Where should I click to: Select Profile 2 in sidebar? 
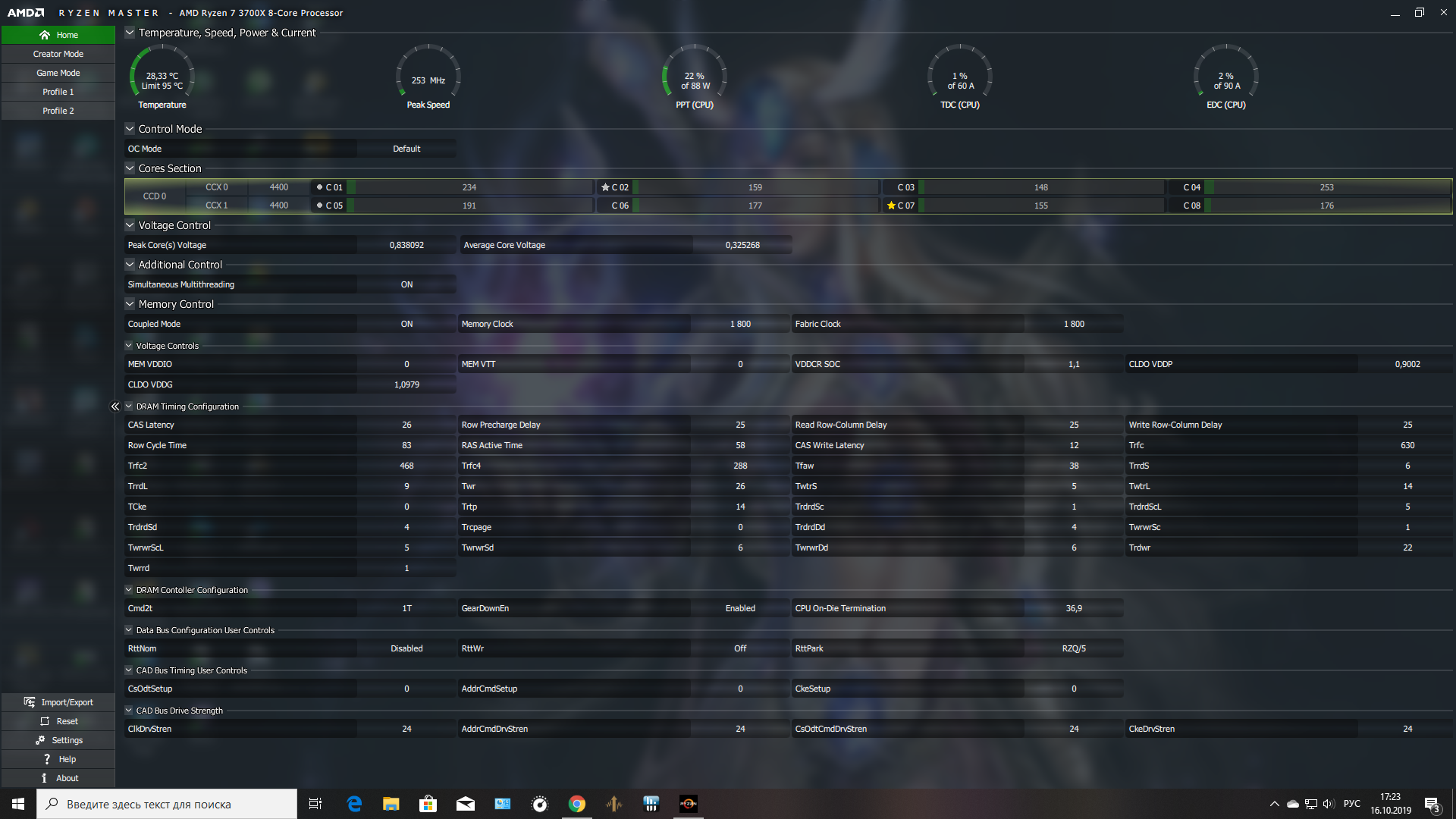tap(58, 111)
